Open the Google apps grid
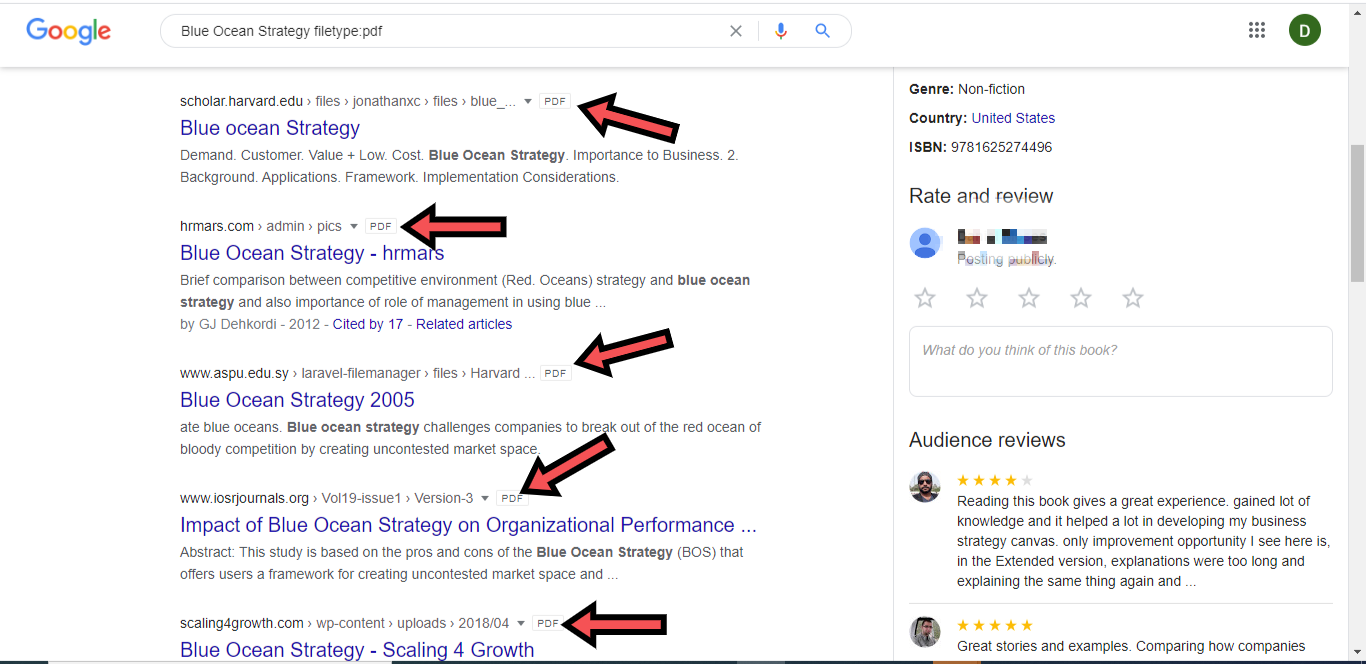The width and height of the screenshot is (1366, 664). click(1257, 30)
